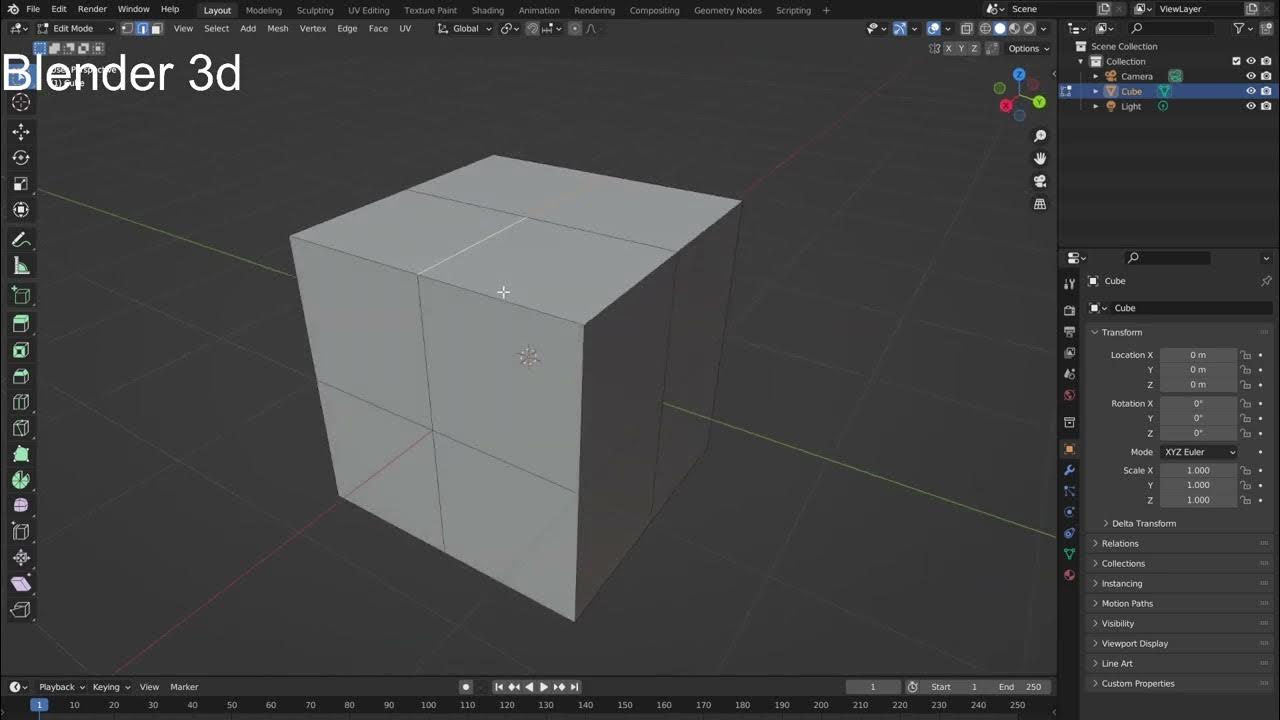Enable edge select mode

click(142, 29)
